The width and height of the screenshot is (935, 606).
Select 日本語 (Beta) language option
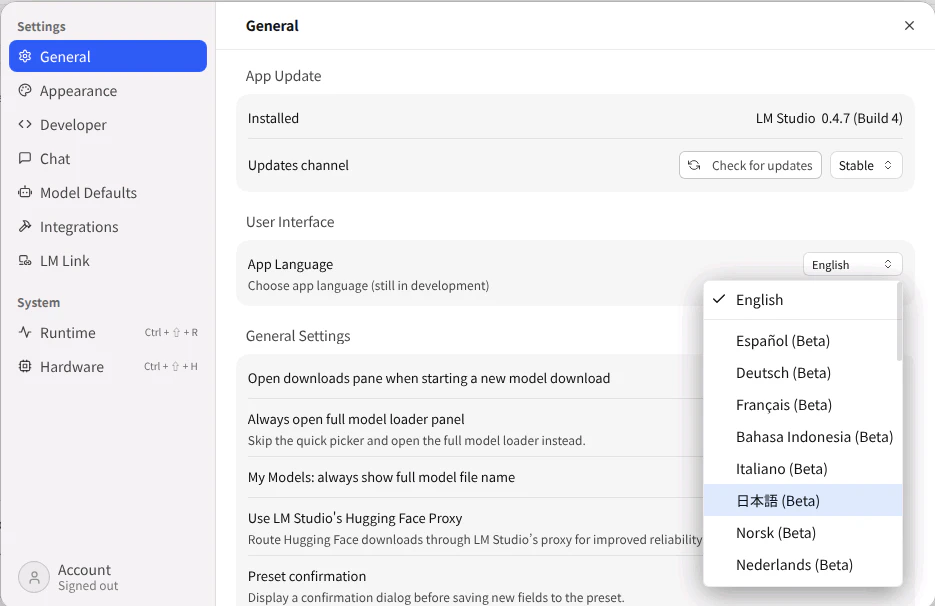coord(778,501)
